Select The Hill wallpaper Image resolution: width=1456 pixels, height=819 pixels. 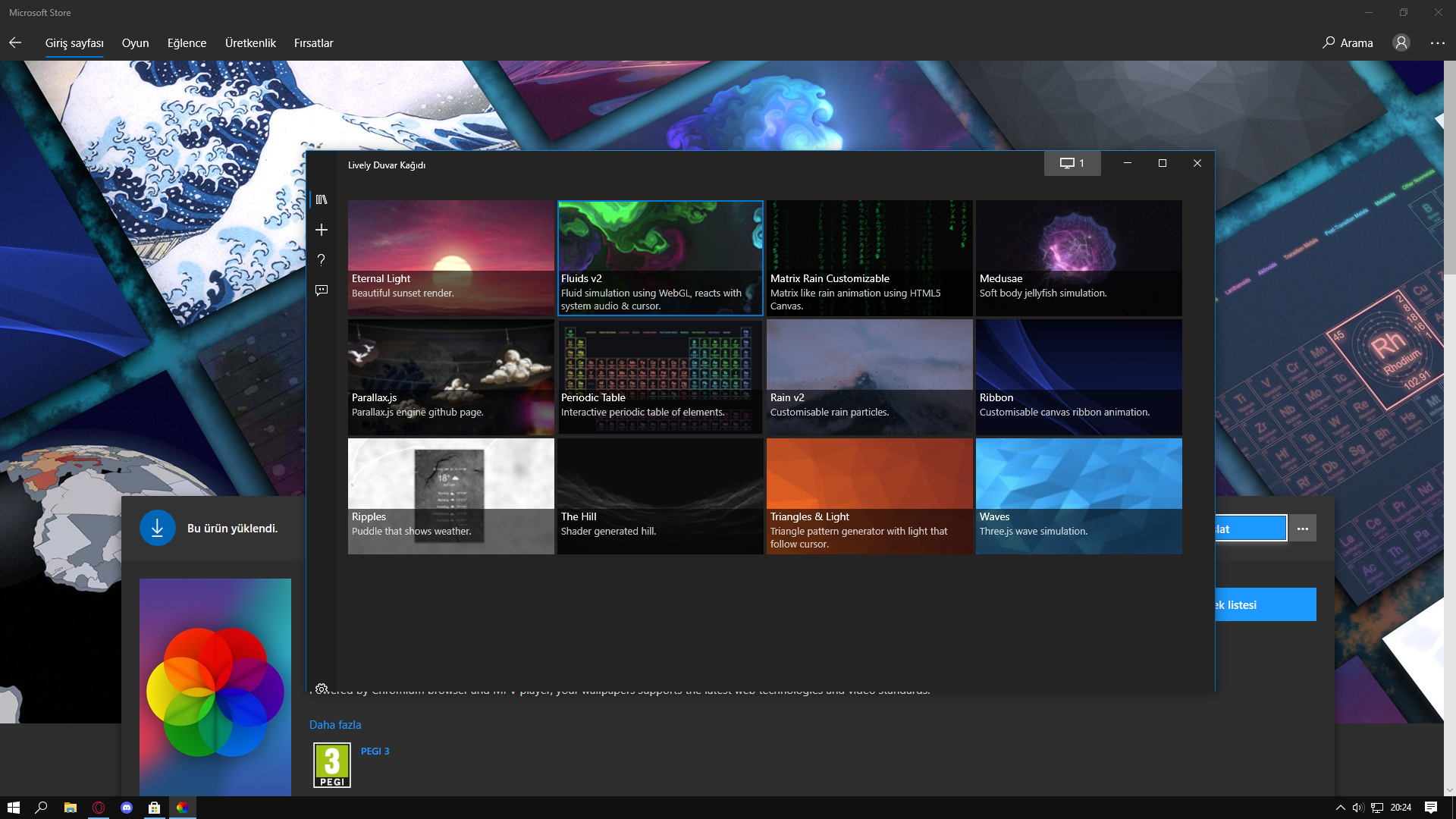click(x=661, y=496)
